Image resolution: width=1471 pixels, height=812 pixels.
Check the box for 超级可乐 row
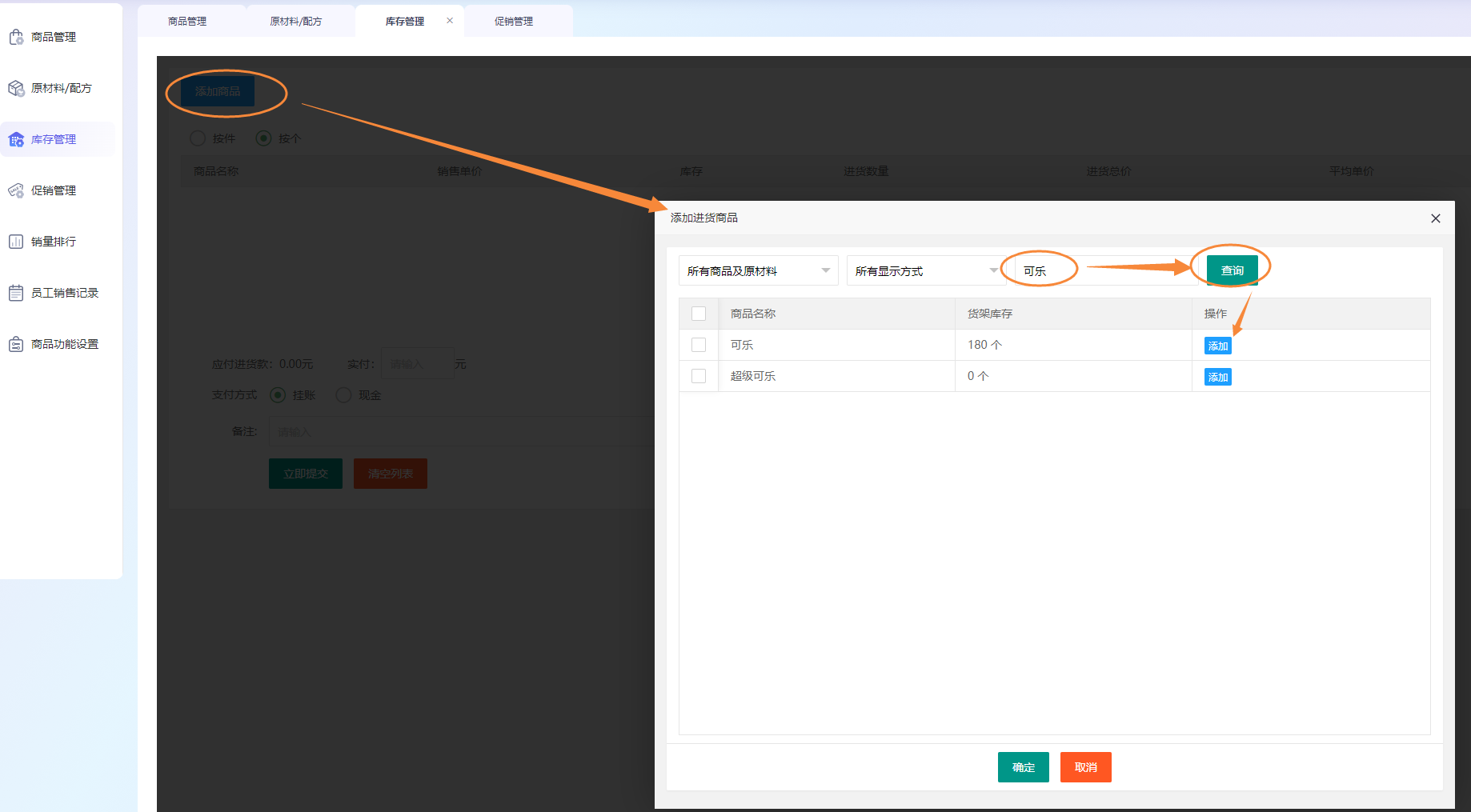(699, 376)
